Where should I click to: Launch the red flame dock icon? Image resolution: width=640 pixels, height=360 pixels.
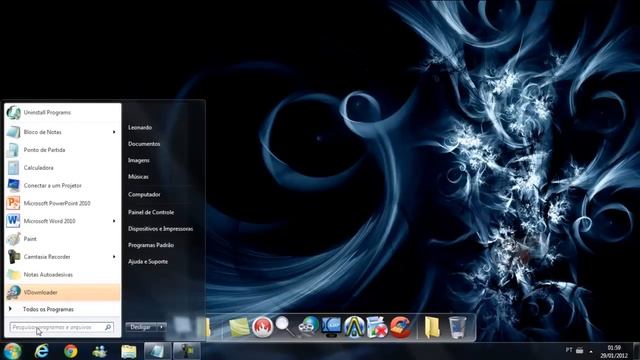pyautogui.click(x=262, y=327)
